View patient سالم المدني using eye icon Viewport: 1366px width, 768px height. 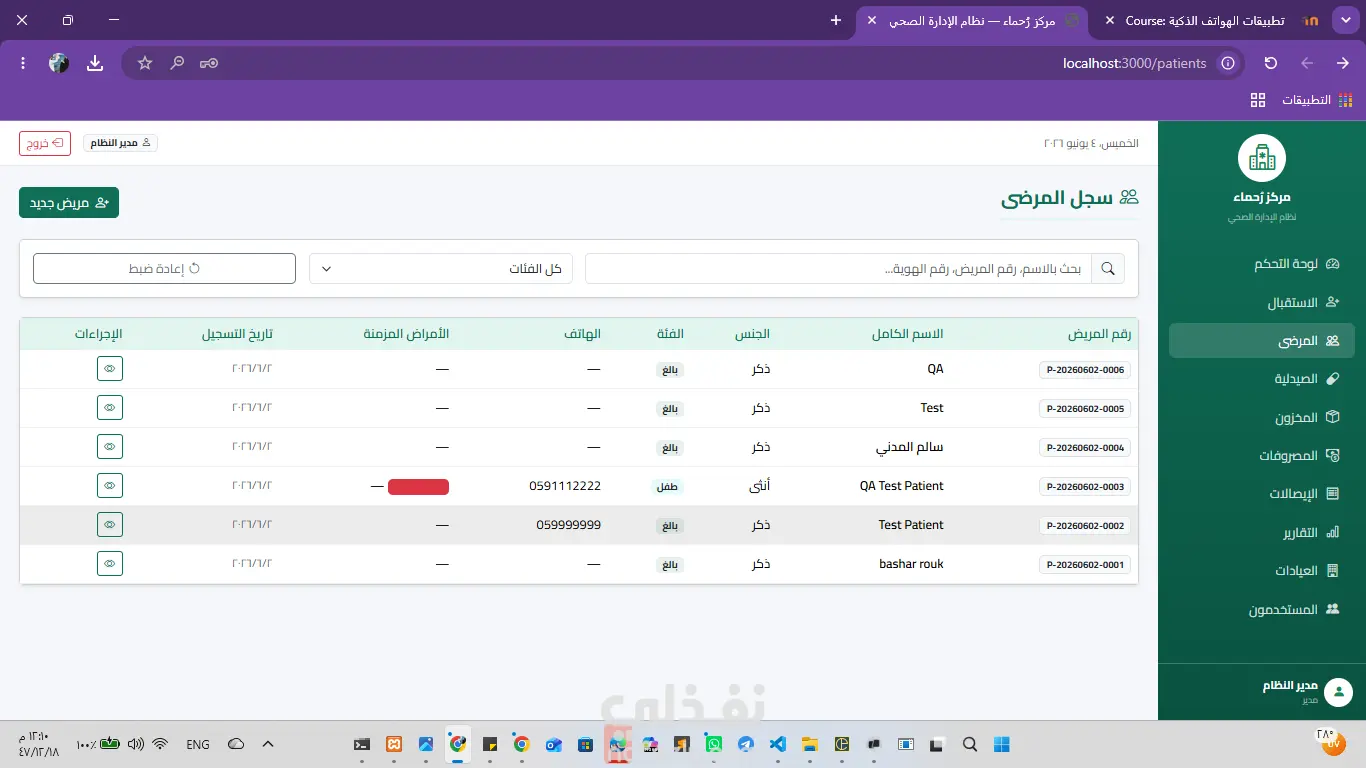(x=110, y=447)
